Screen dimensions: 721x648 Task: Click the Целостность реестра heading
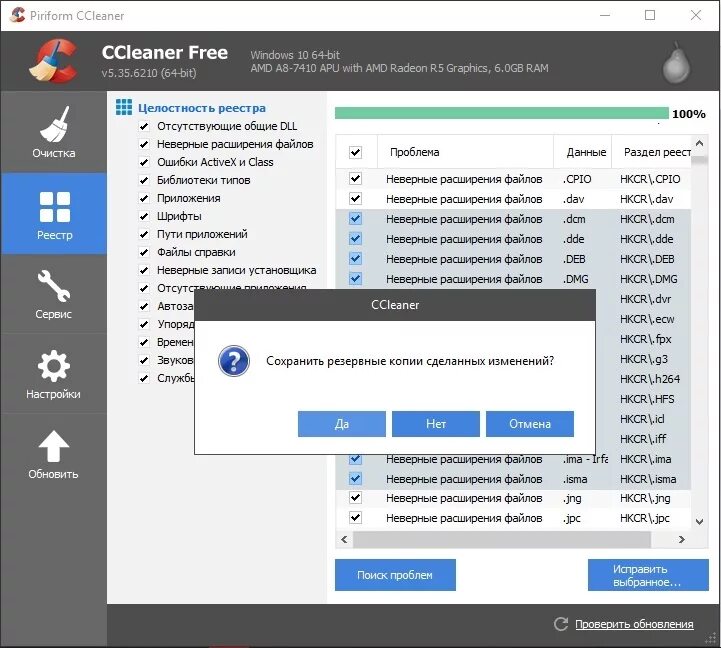[202, 108]
